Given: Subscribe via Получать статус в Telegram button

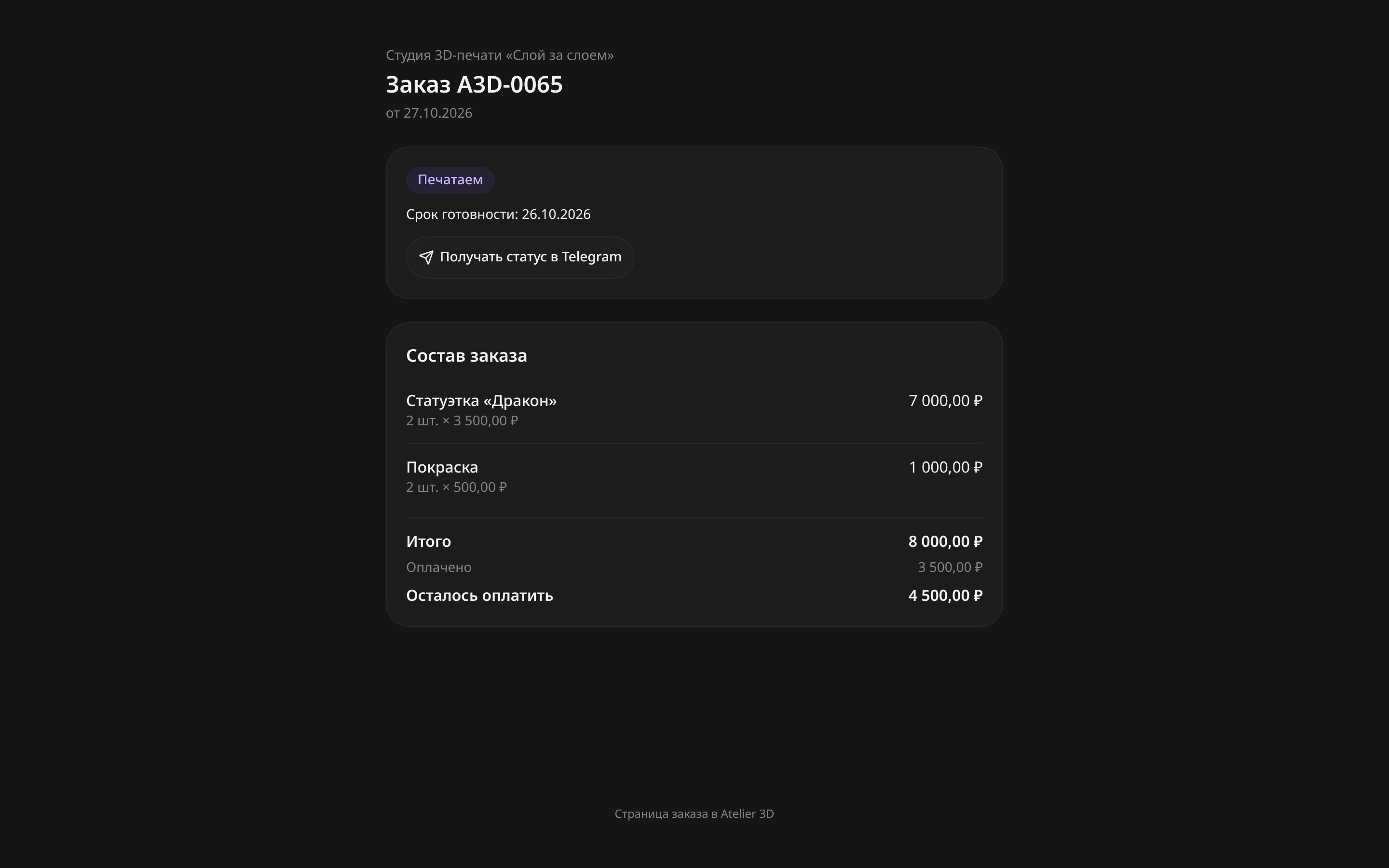Looking at the screenshot, I should (x=520, y=257).
